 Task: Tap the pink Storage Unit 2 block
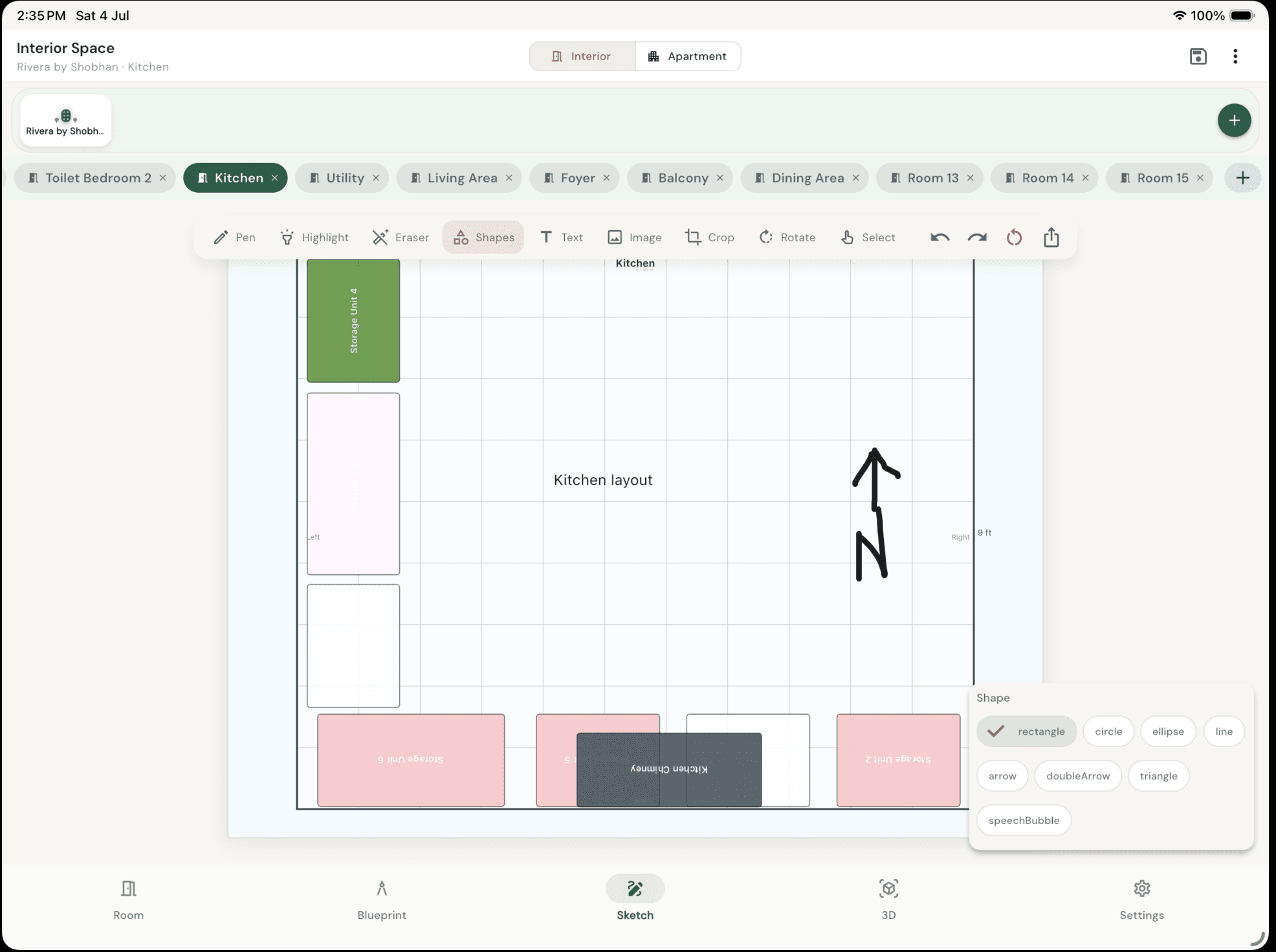(898, 760)
